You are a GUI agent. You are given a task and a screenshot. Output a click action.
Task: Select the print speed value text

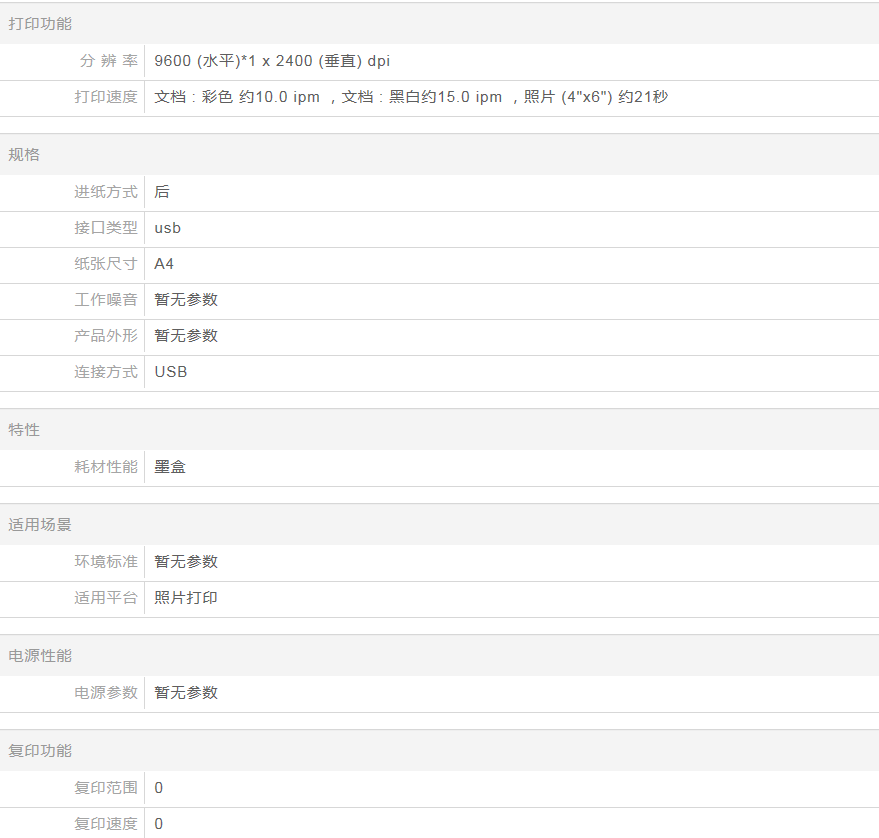click(411, 97)
